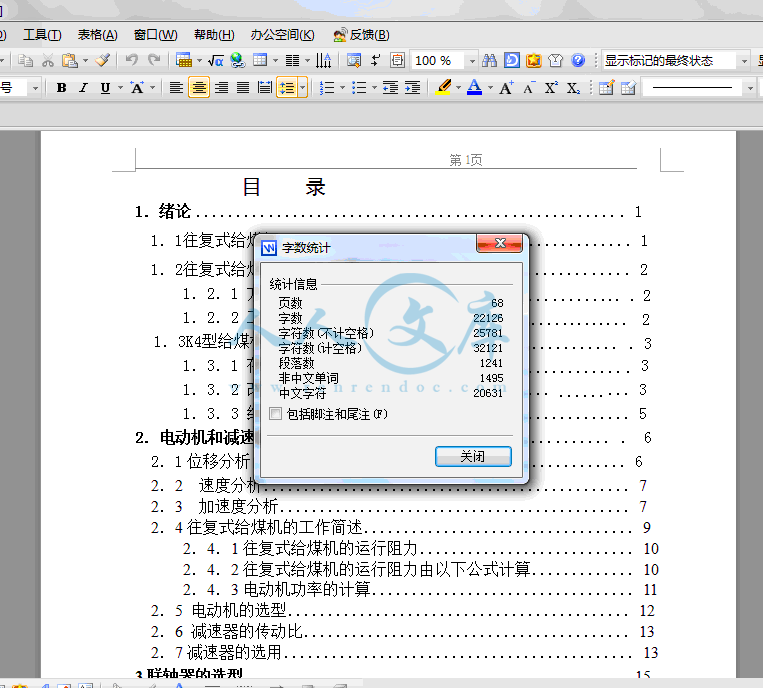Open the 办公空间(K) menu
Screen dimensions: 763x688
click(x=282, y=35)
